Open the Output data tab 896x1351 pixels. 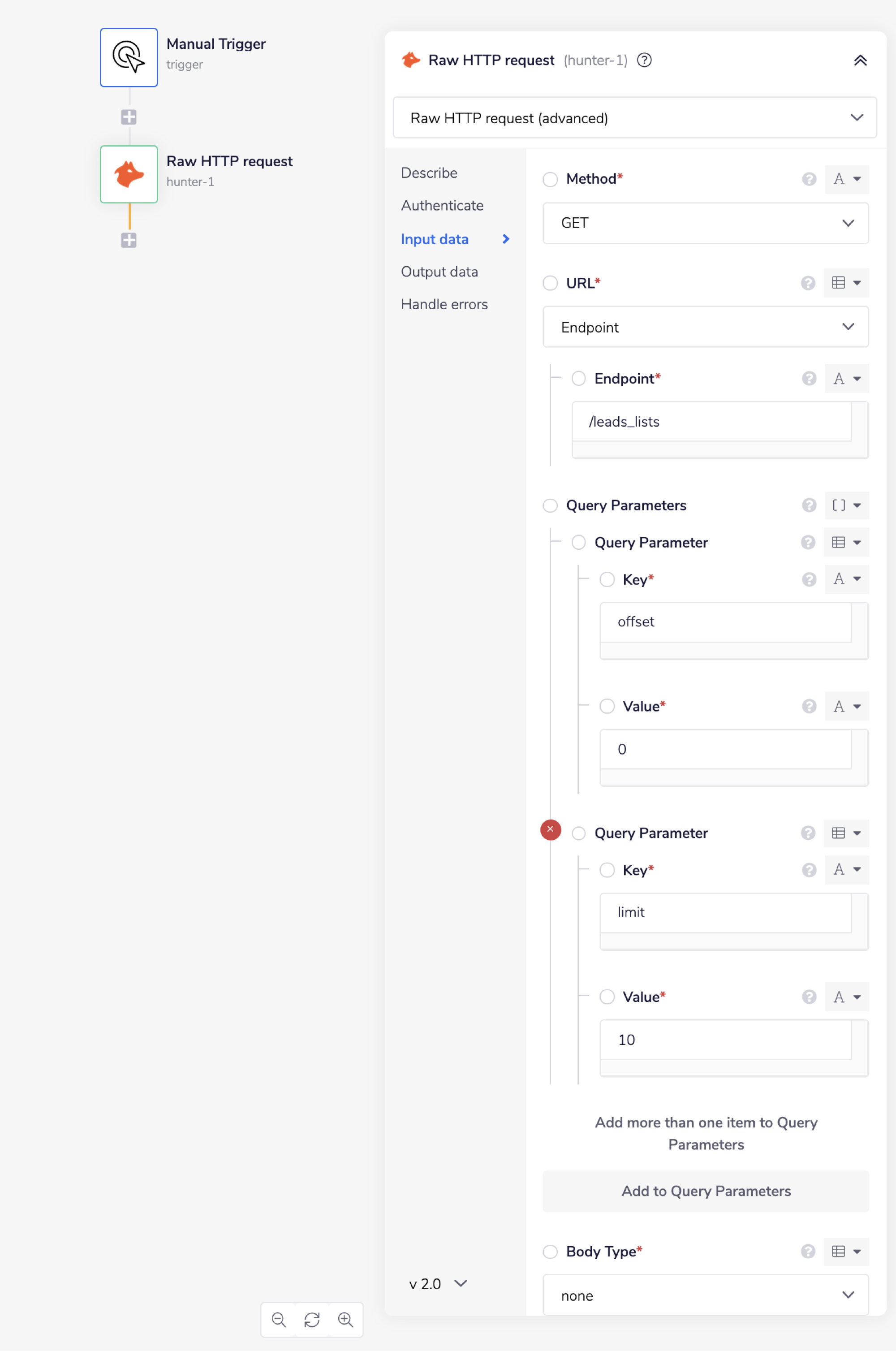439,272
